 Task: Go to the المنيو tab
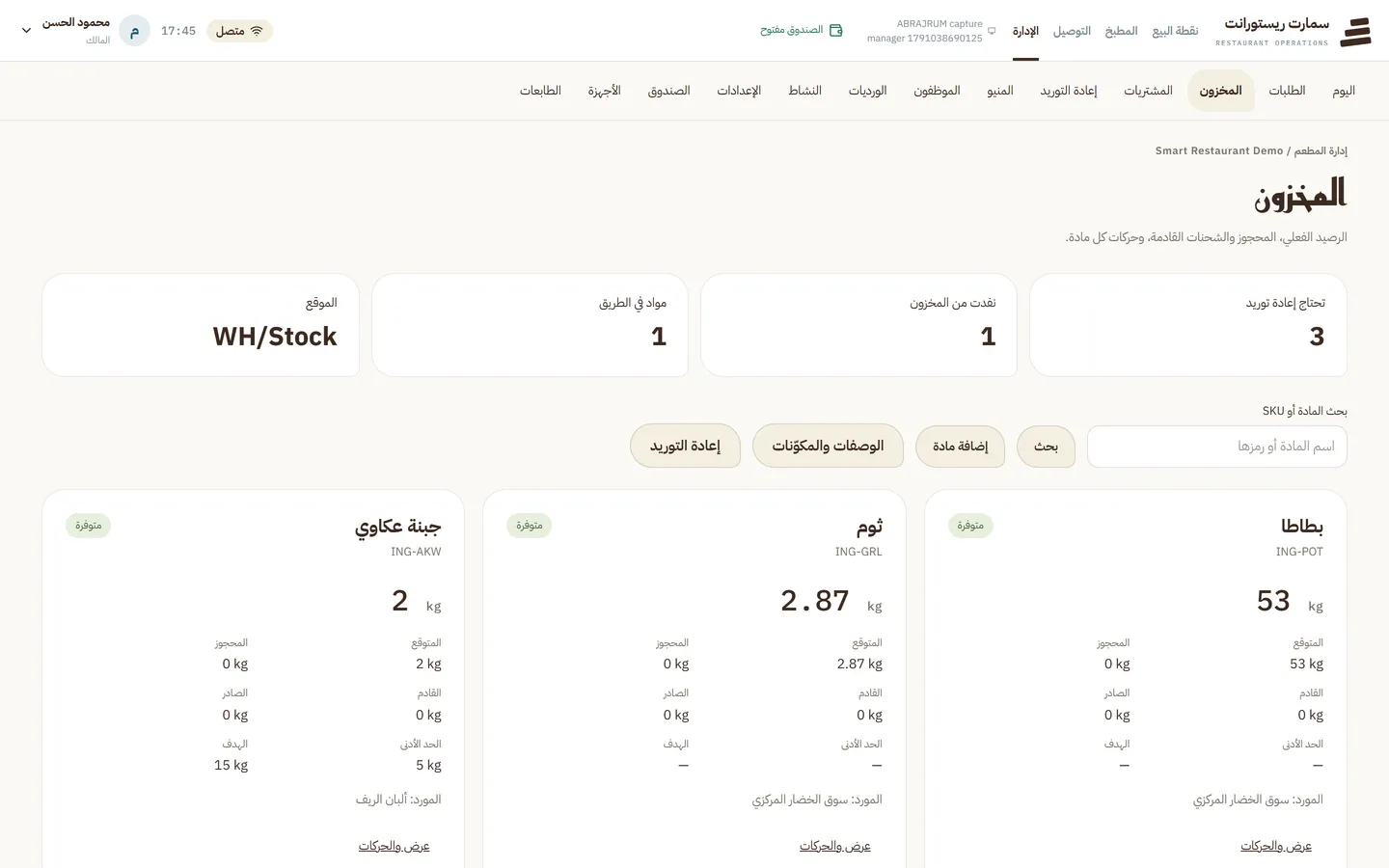(1000, 91)
